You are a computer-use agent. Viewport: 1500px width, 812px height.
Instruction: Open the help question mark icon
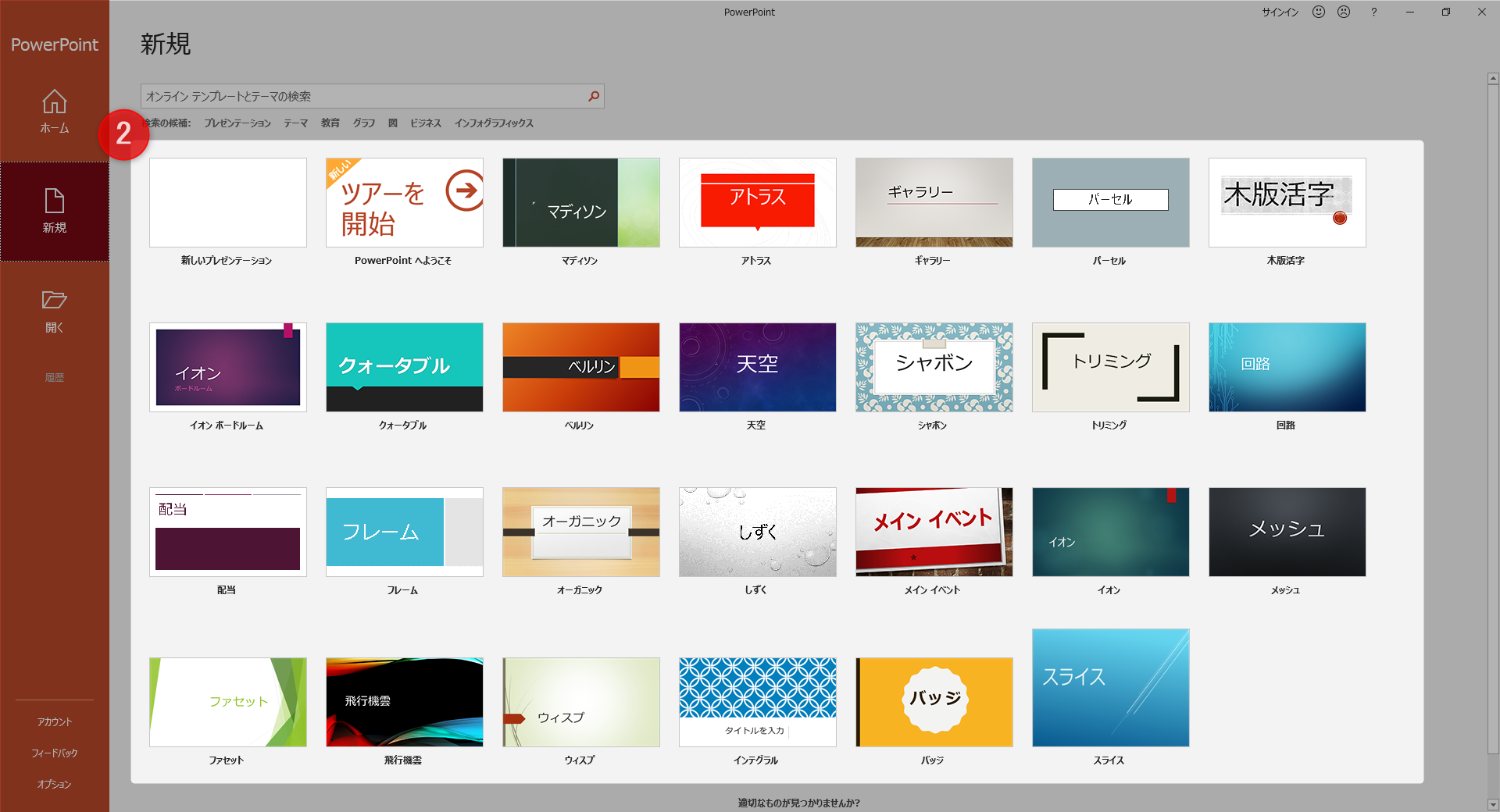pyautogui.click(x=1373, y=12)
